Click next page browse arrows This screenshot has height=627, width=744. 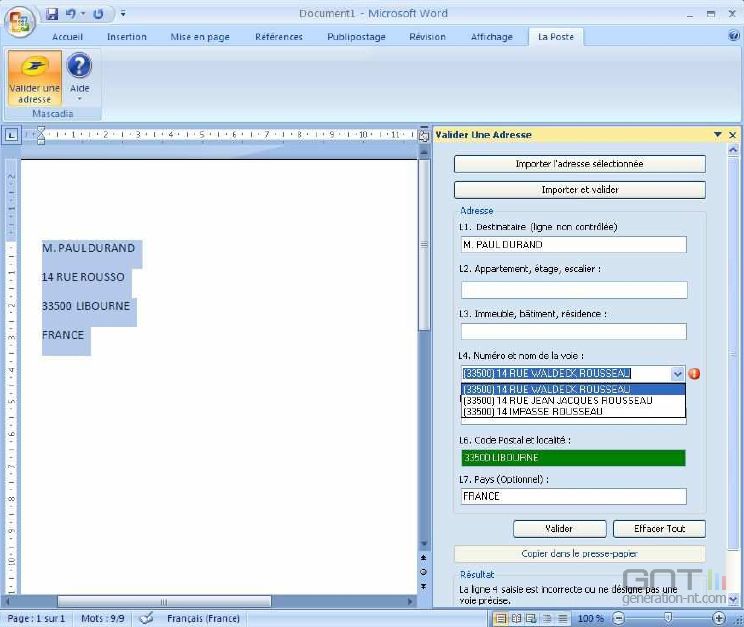[x=424, y=587]
